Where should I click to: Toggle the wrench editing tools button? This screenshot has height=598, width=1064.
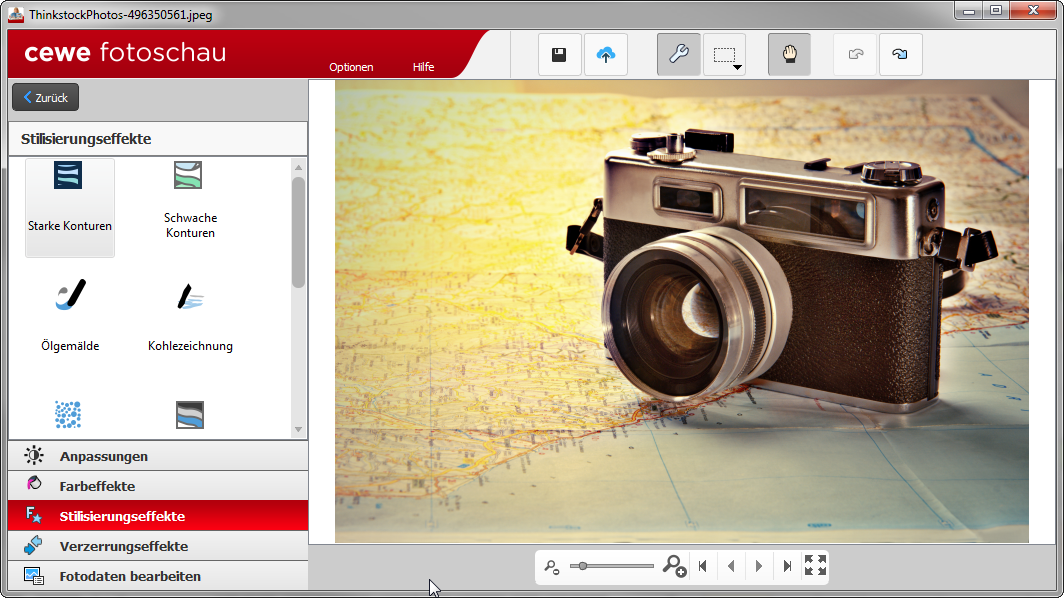678,55
